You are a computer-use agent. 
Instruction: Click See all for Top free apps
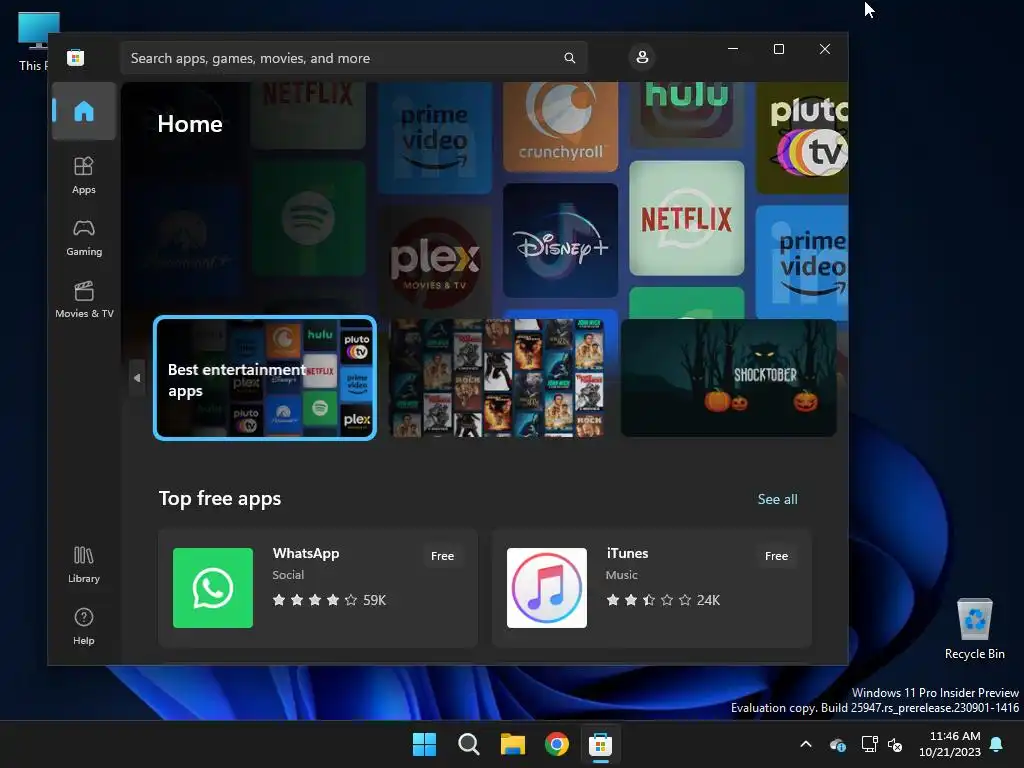pos(777,499)
